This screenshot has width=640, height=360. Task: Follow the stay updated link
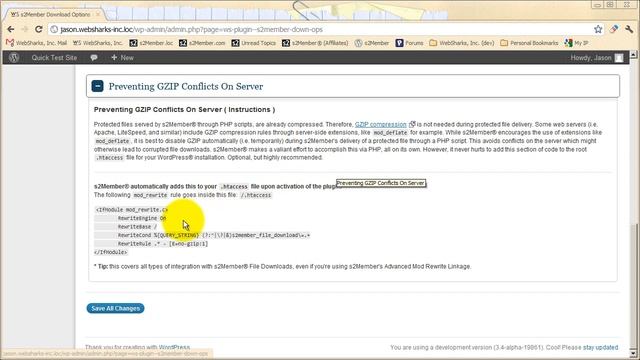pyautogui.click(x=600, y=348)
